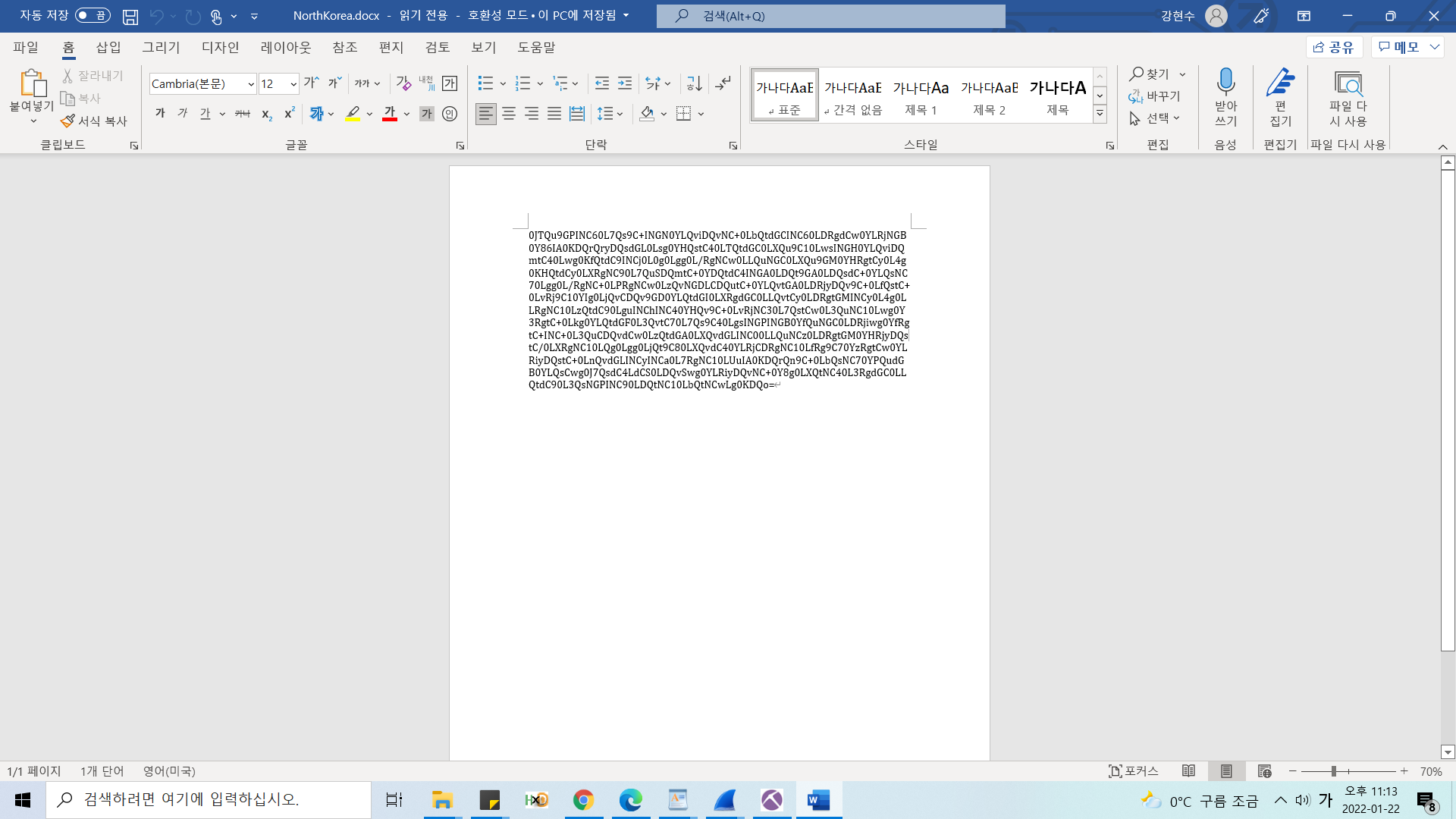This screenshot has width=1456, height=819.
Task: Switch to Read Mode view icon
Action: pyautogui.click(x=1188, y=771)
